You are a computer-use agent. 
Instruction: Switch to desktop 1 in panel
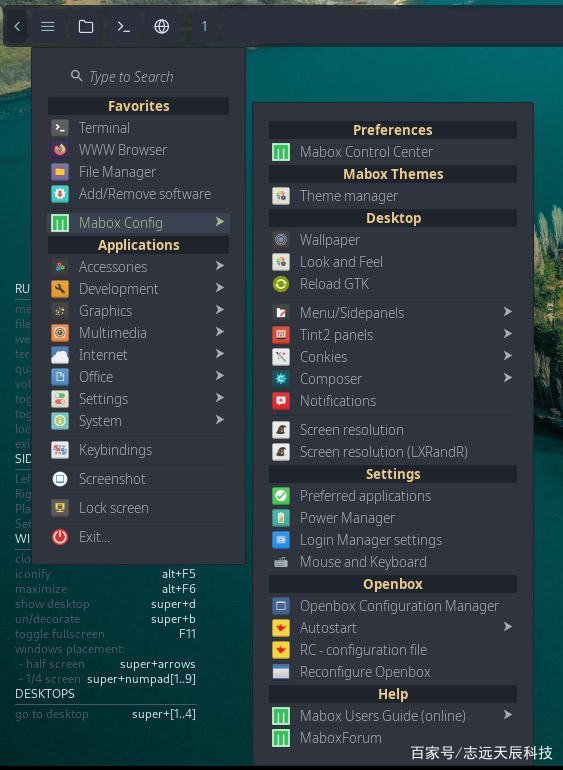(204, 26)
